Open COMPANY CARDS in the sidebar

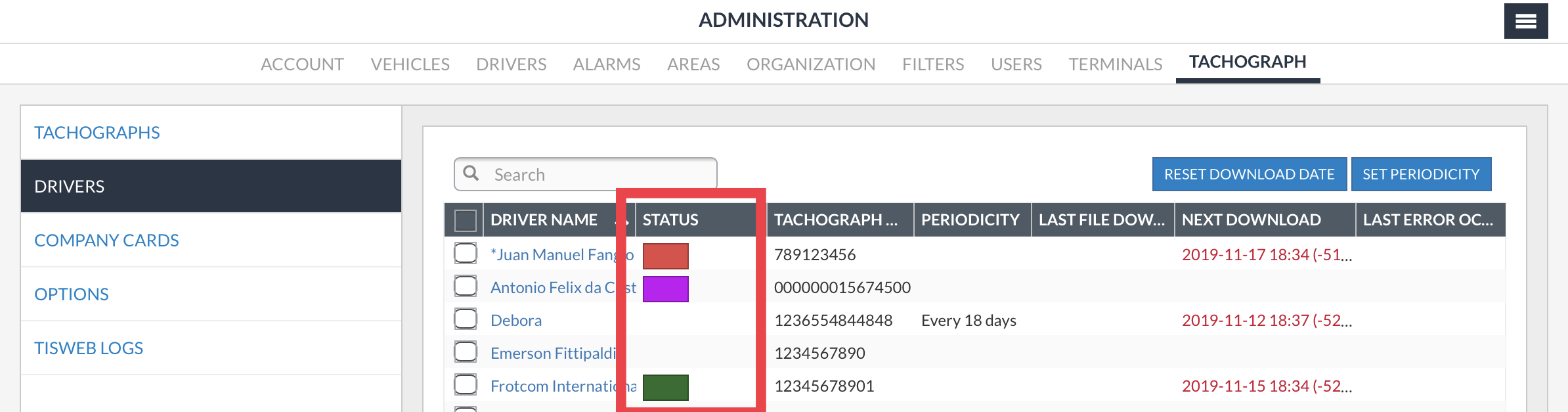point(106,240)
